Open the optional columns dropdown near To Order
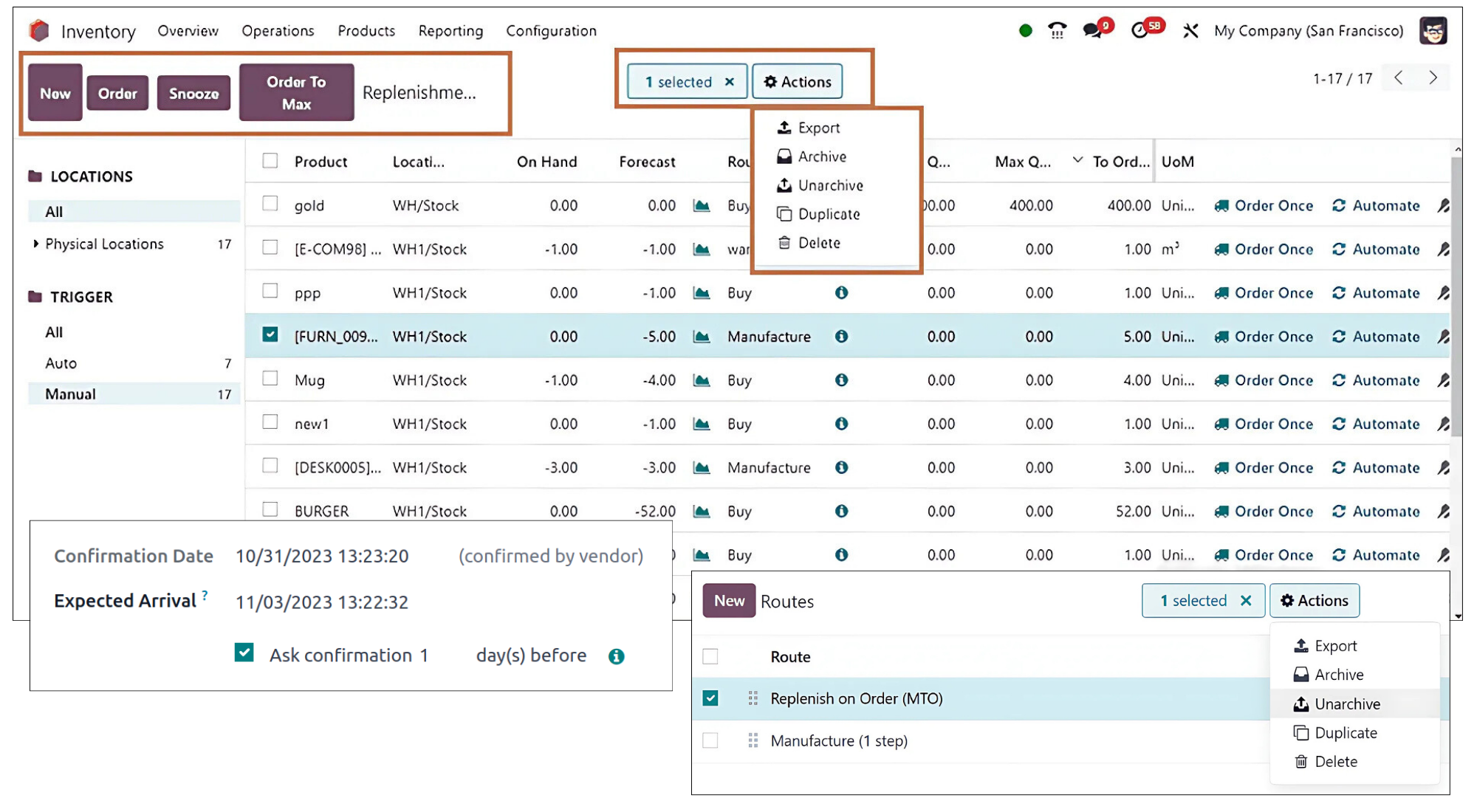 [1077, 160]
